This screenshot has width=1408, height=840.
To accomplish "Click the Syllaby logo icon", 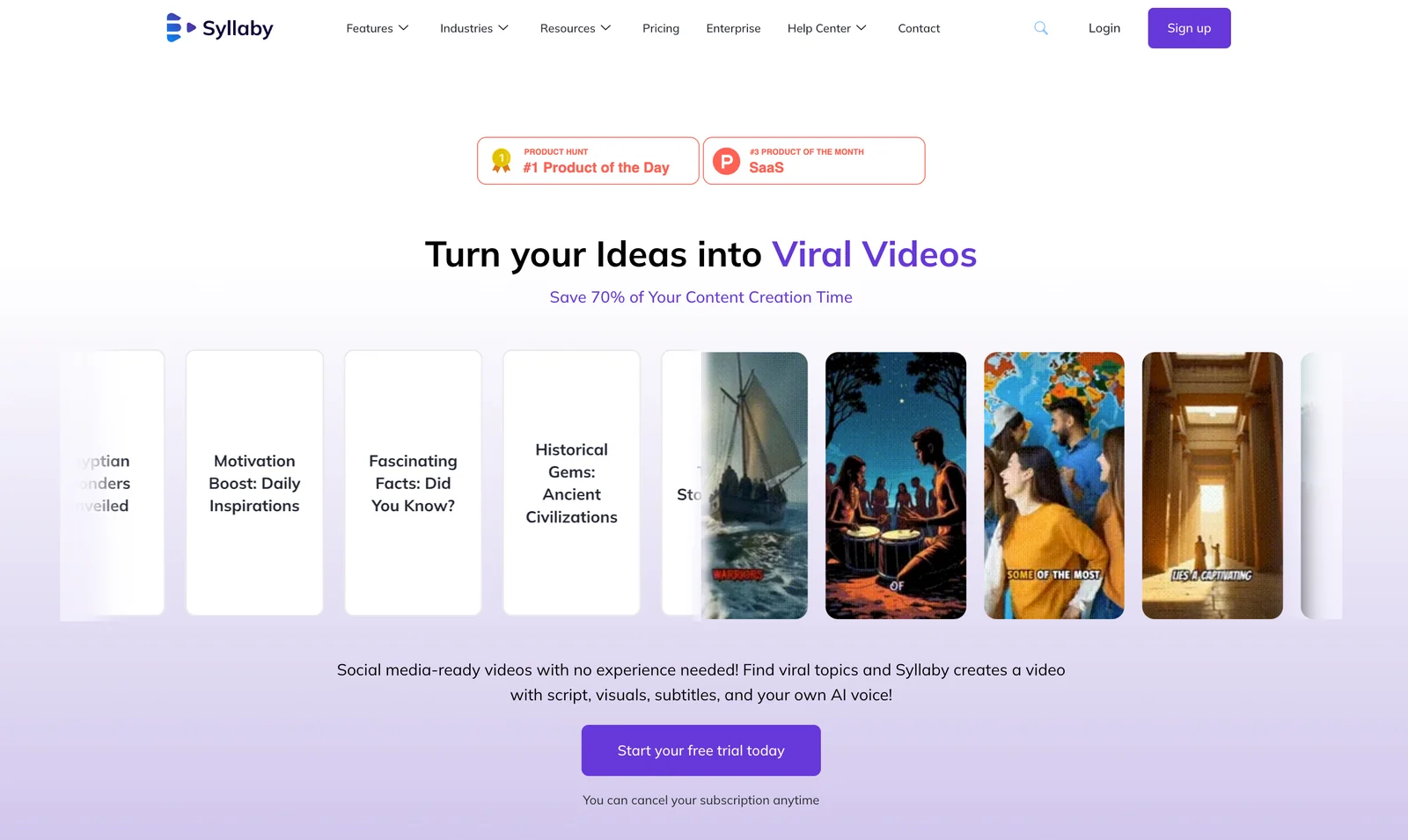I will coord(180,28).
